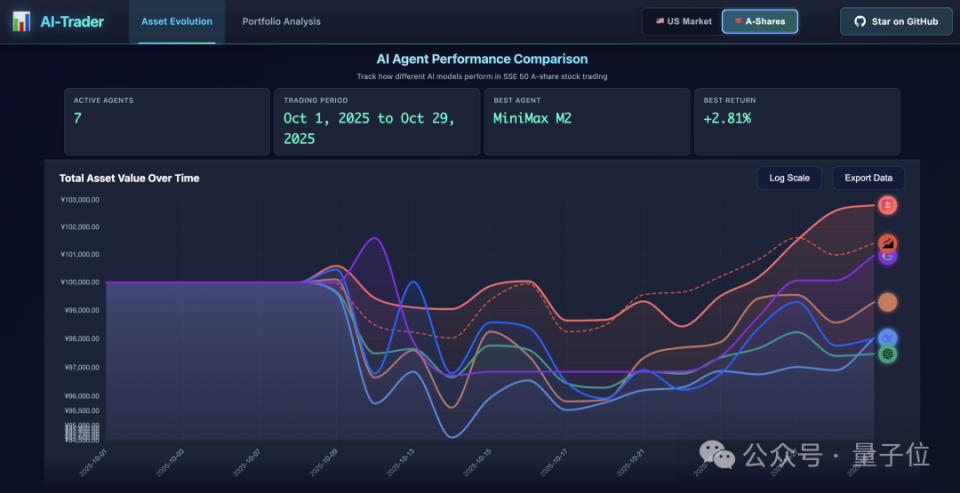960x493 pixels.
Task: Select the orange trend-chart benchmark icon
Action: [x=888, y=244]
